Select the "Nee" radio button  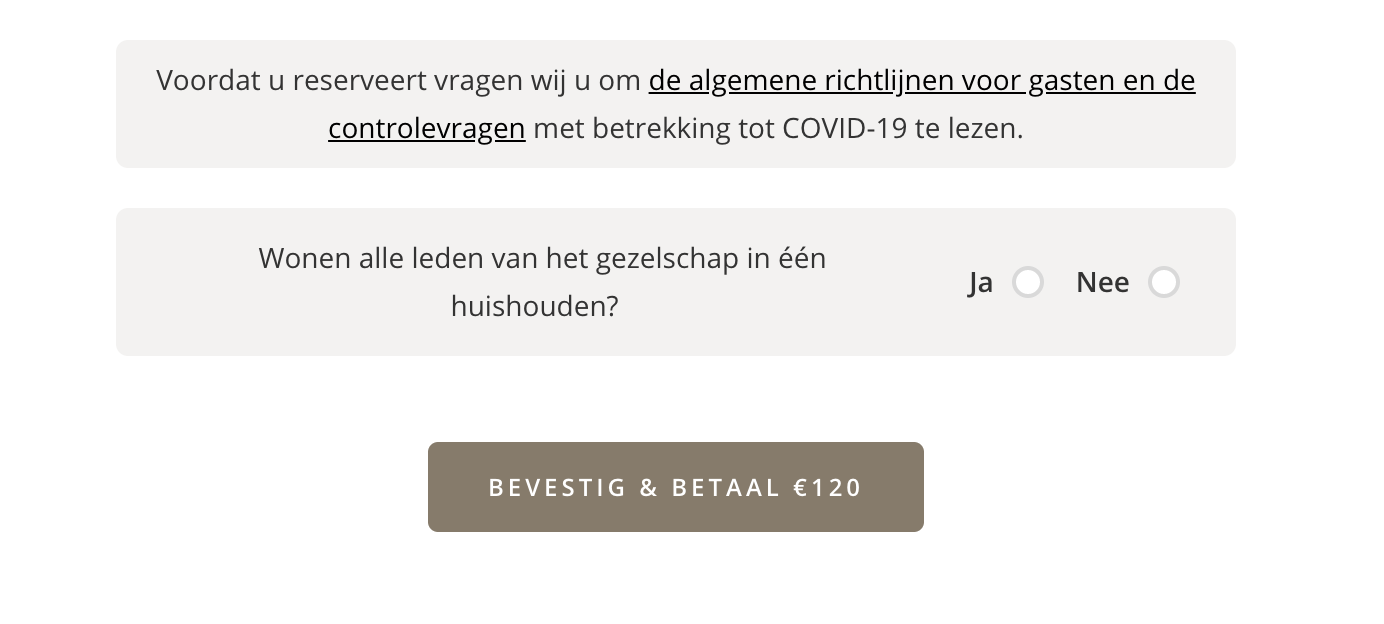(x=1163, y=283)
